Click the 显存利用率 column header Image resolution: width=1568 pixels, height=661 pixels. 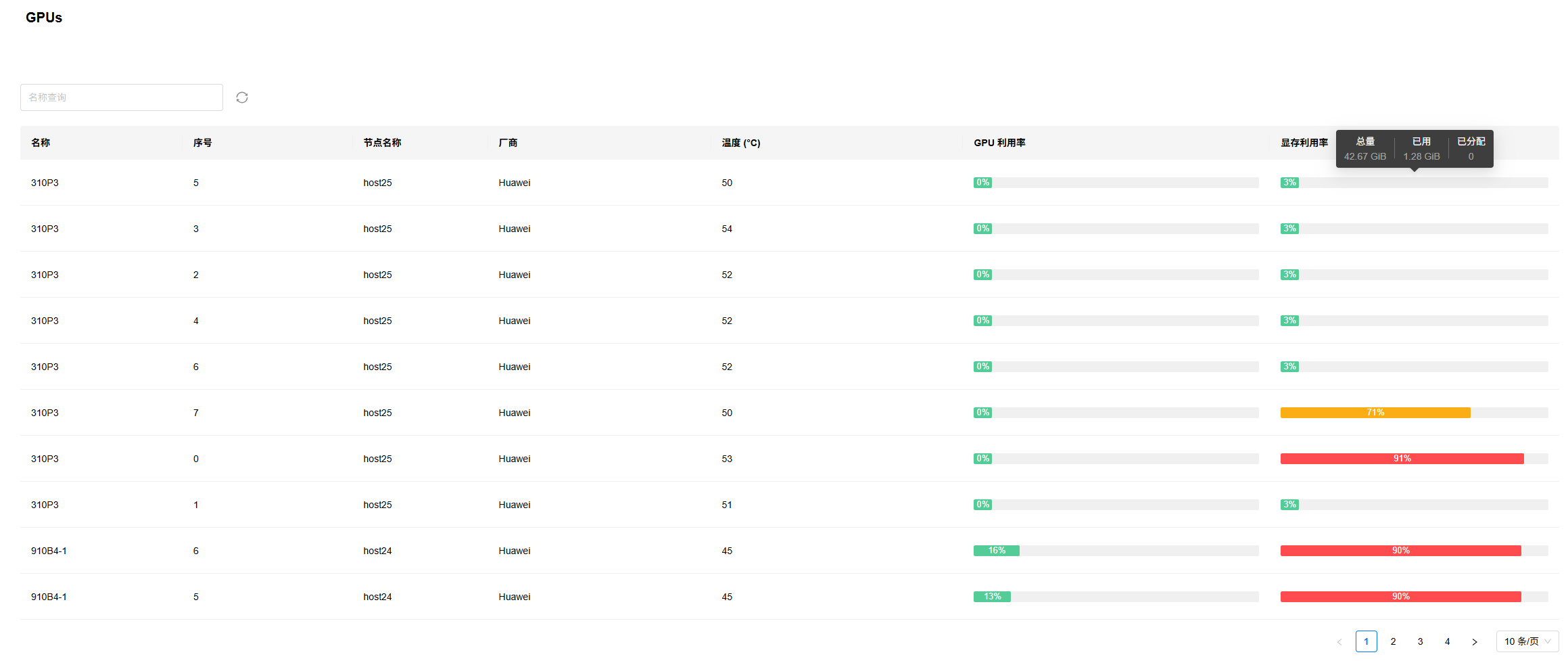tap(1304, 143)
